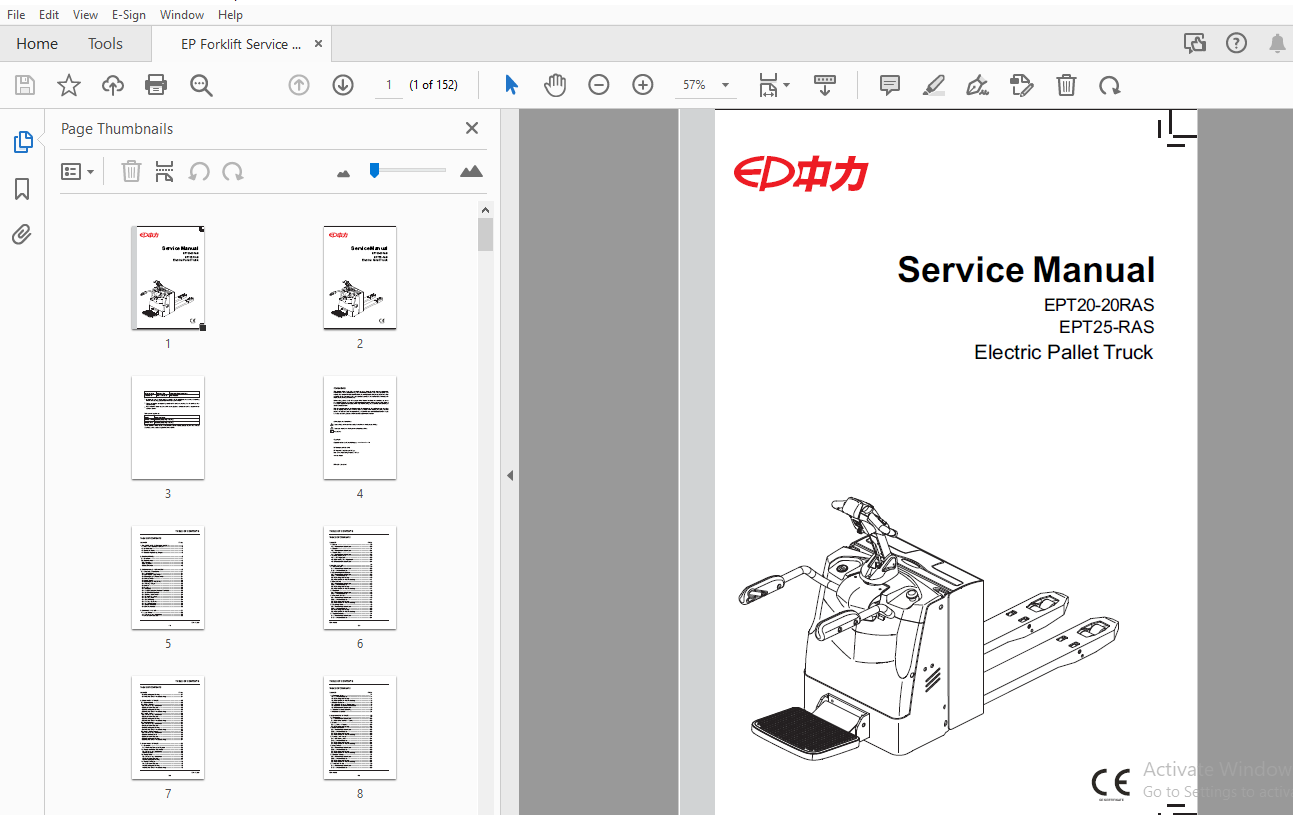Image resolution: width=1293 pixels, height=815 pixels.
Task: Click thumbnails panel scroll up arrow
Action: coord(486,210)
